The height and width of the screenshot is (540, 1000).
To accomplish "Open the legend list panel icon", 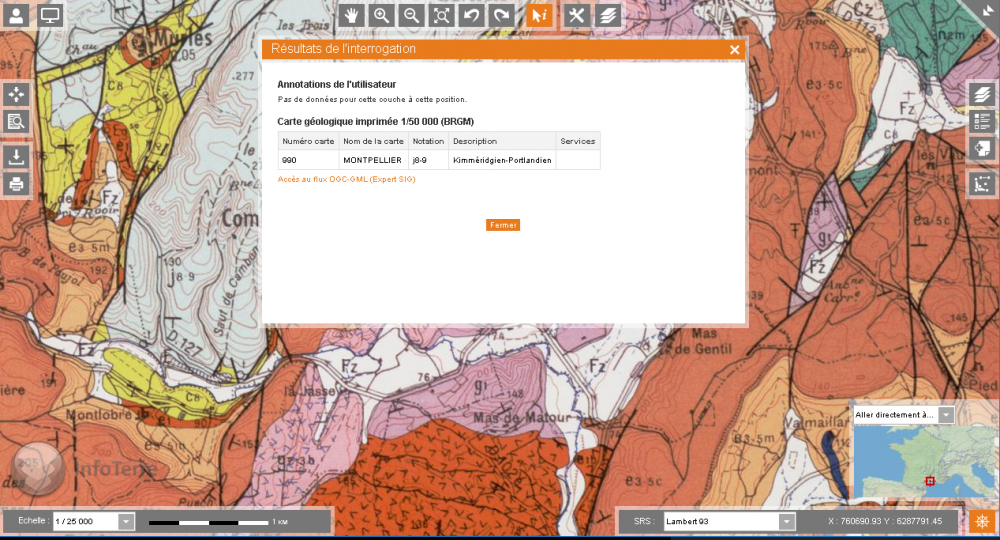I will 981,121.
